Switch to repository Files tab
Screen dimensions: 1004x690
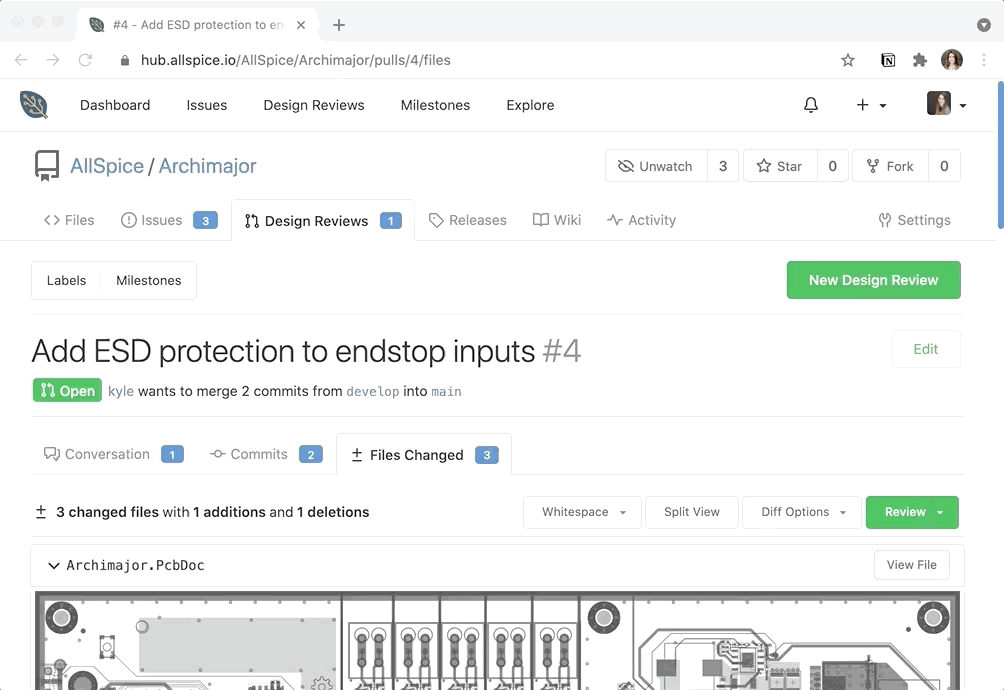(69, 220)
